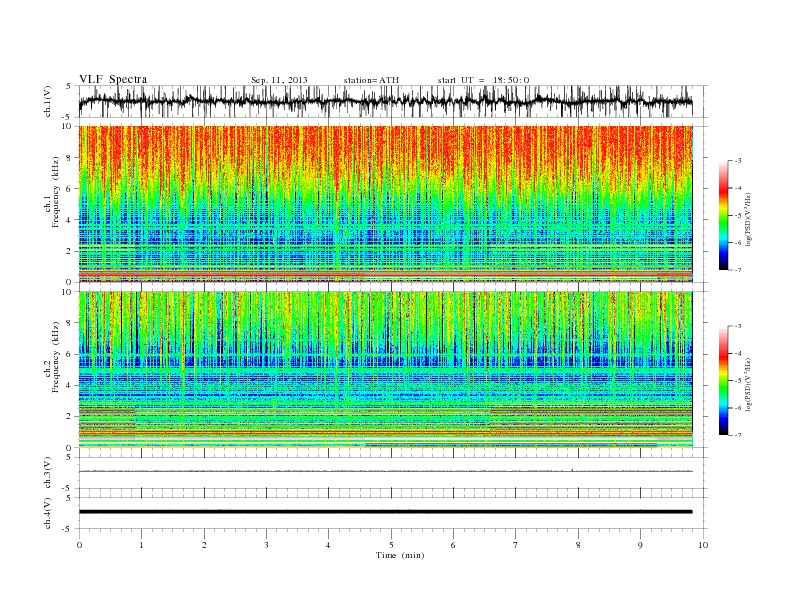Click the "-7" label on ch.1 colorbar
Screen dimensions: 792x612
[738, 270]
